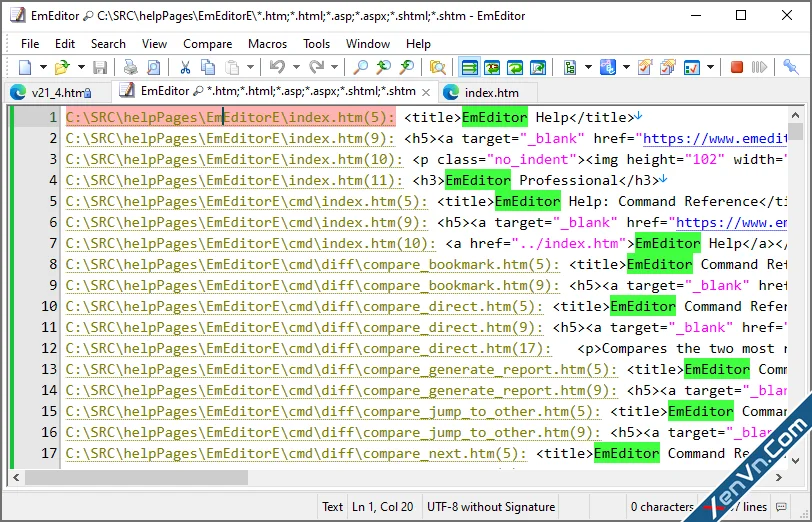Click the tree-structure plug-ins toolbar icon

point(570,67)
